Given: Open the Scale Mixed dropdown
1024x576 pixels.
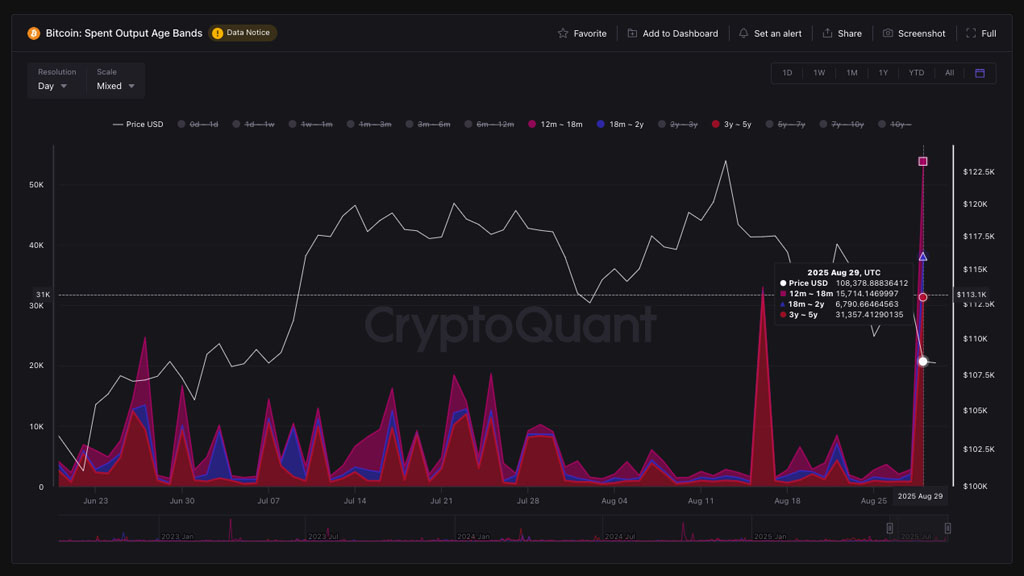Looking at the screenshot, I should point(116,86).
